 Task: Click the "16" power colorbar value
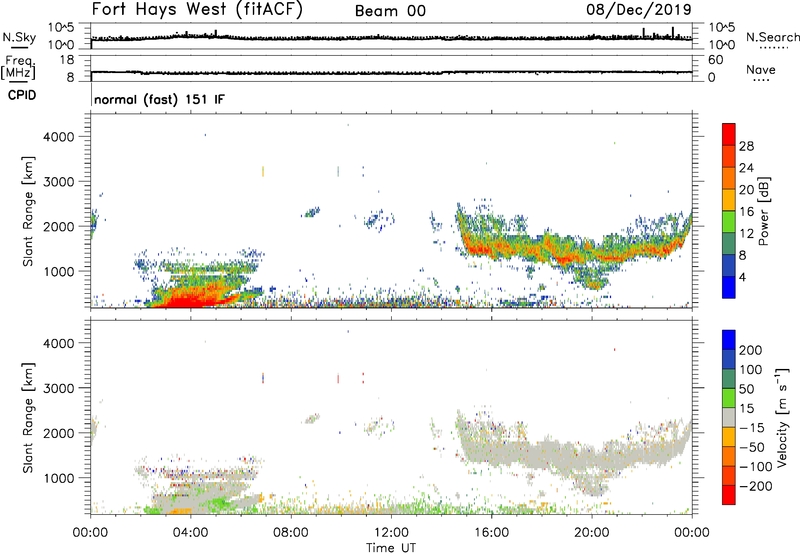point(746,212)
